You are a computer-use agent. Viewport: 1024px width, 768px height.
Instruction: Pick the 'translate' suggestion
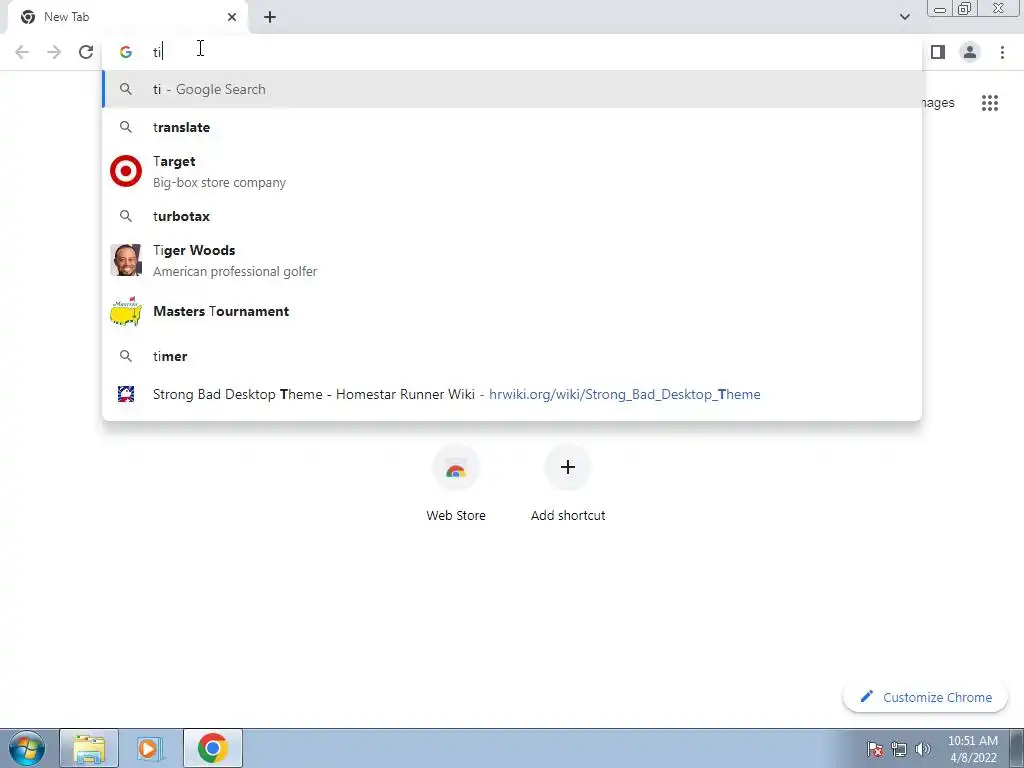[512, 127]
